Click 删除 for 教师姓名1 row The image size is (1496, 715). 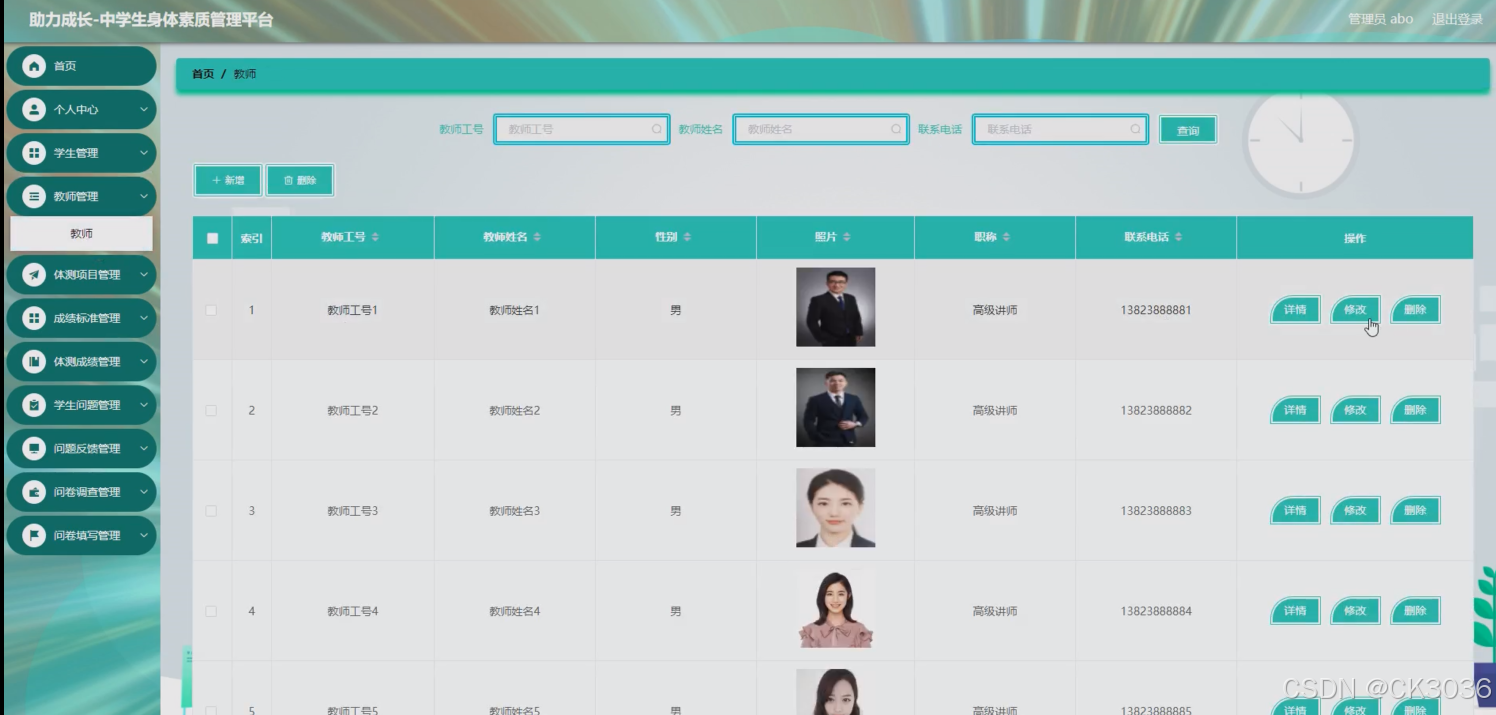point(1415,309)
